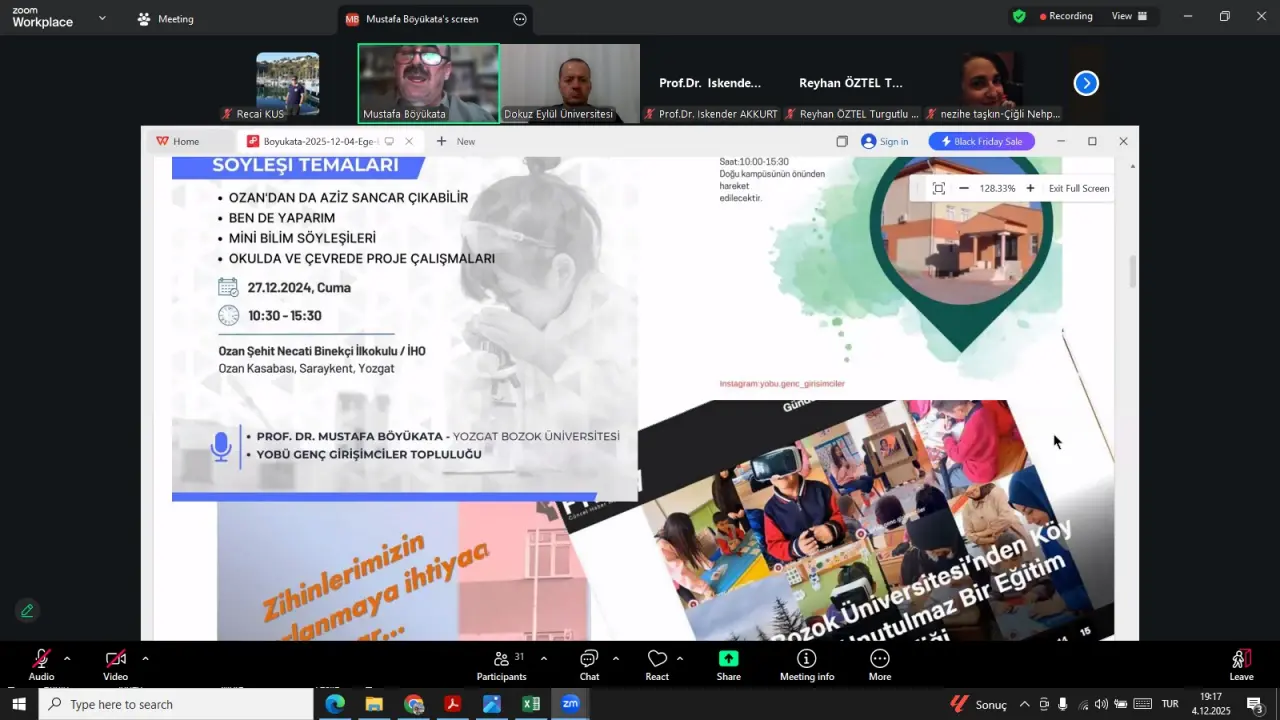Show next participants with the arrow
The height and width of the screenshot is (720, 1280).
[x=1086, y=84]
